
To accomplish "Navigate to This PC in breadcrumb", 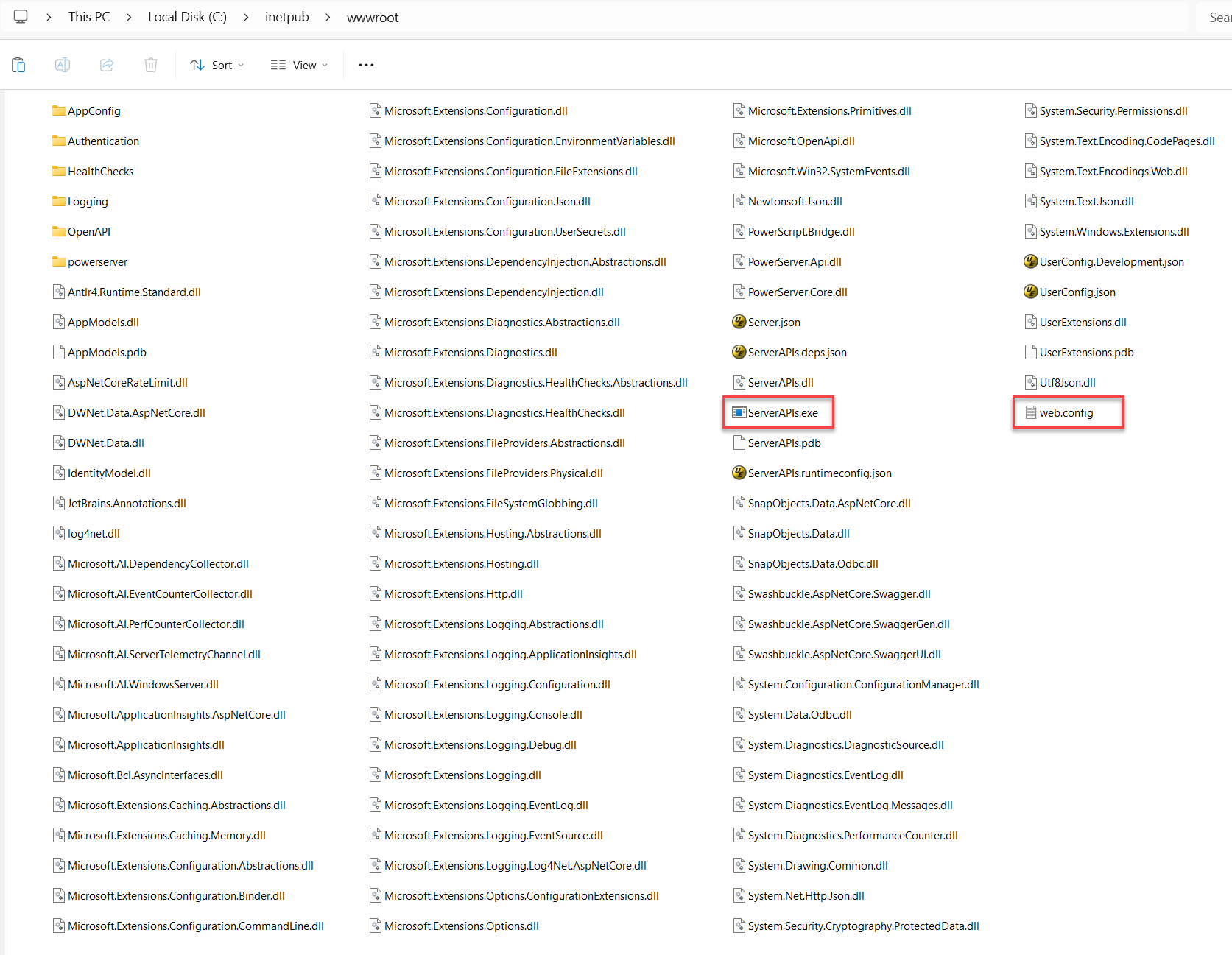I will 89,17.
